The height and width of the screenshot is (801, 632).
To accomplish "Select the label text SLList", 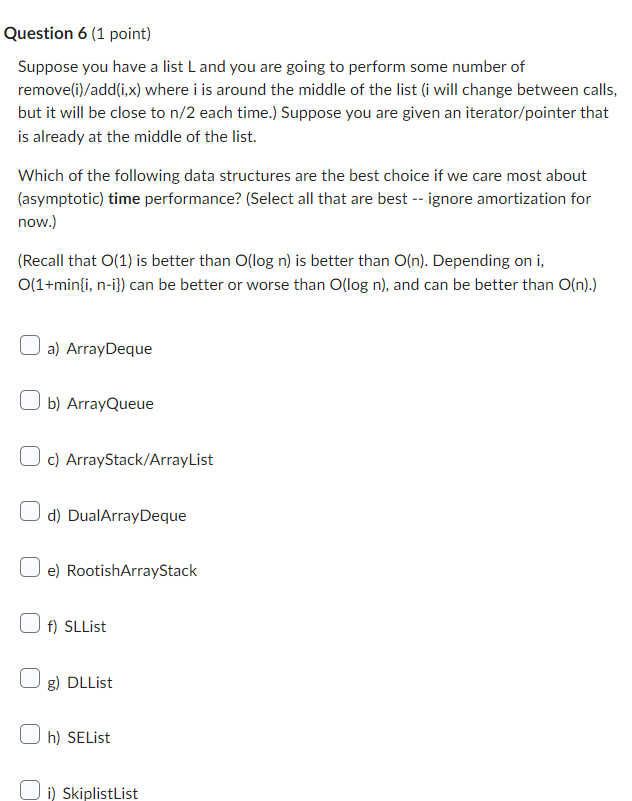I will [x=84, y=626].
